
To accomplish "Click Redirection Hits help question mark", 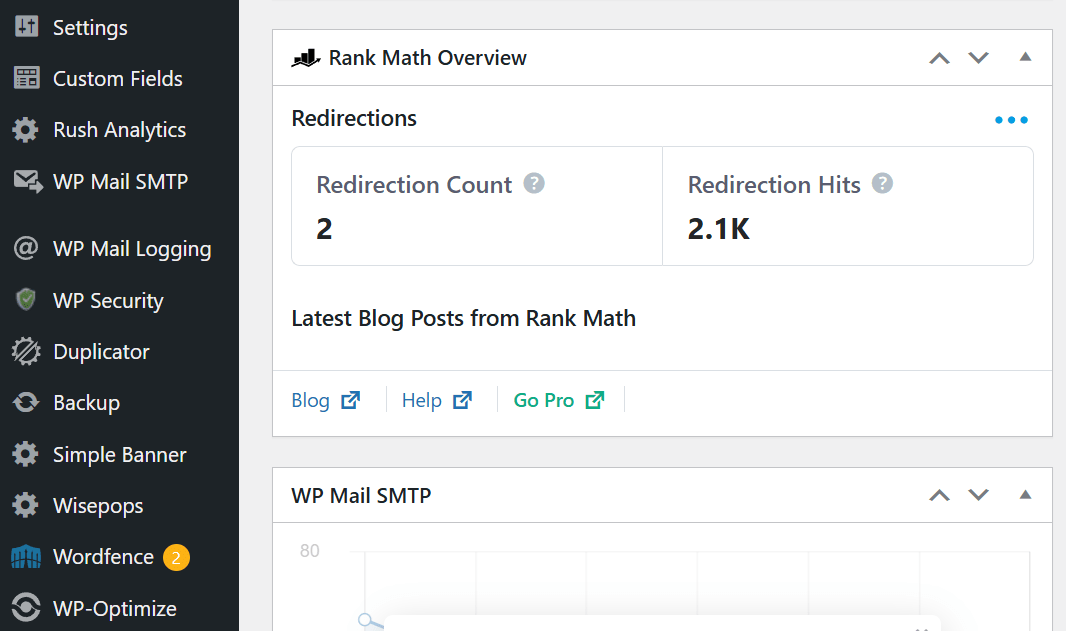I will pyautogui.click(x=882, y=184).
